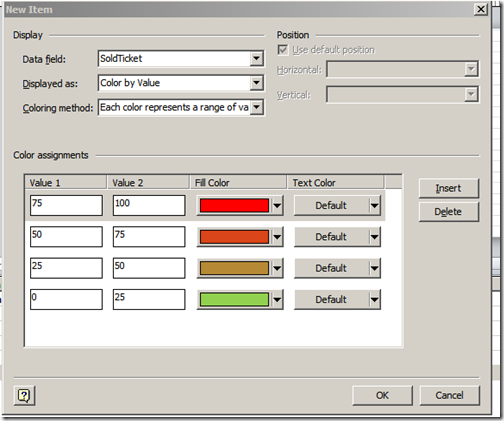Open the Data field dropdown
Image resolution: width=504 pixels, height=421 pixels.
click(x=256, y=59)
